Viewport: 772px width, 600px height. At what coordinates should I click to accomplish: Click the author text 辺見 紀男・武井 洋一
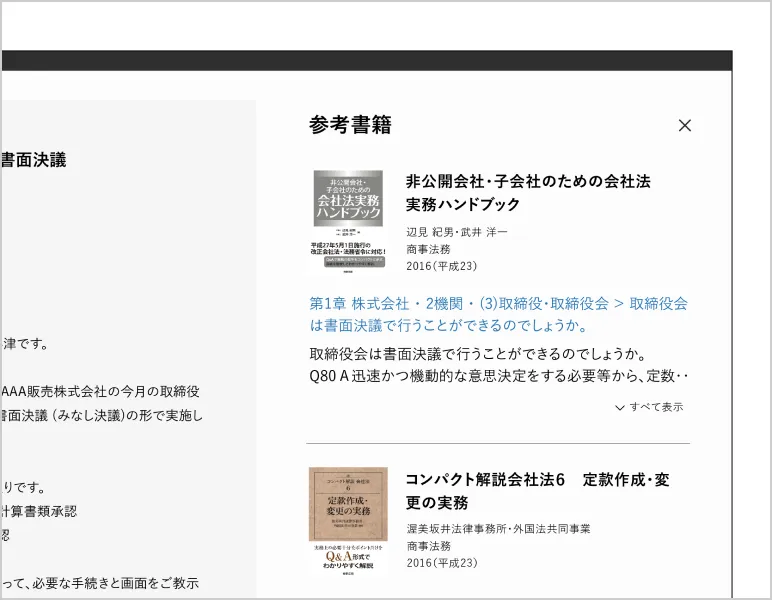(x=456, y=232)
